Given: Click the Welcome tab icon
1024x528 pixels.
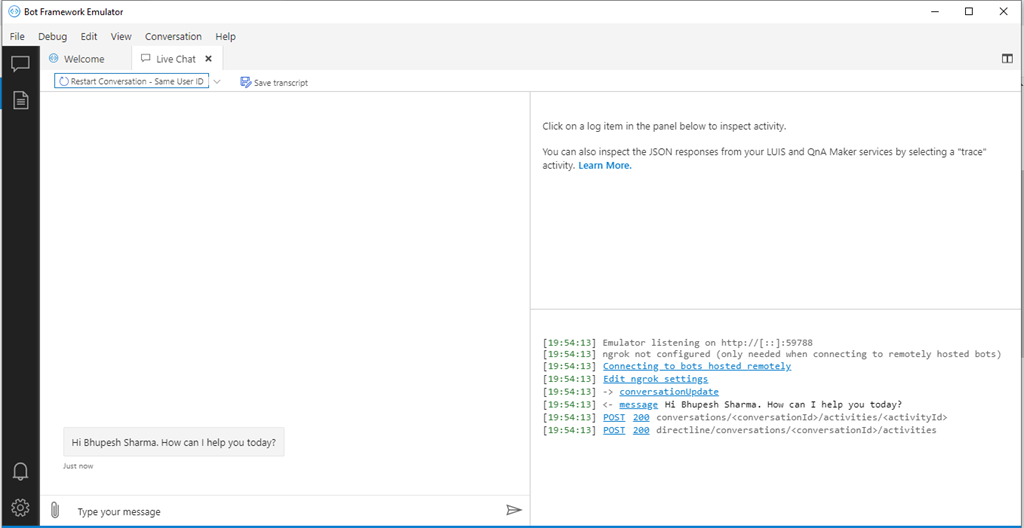Looking at the screenshot, I should click(x=54, y=58).
